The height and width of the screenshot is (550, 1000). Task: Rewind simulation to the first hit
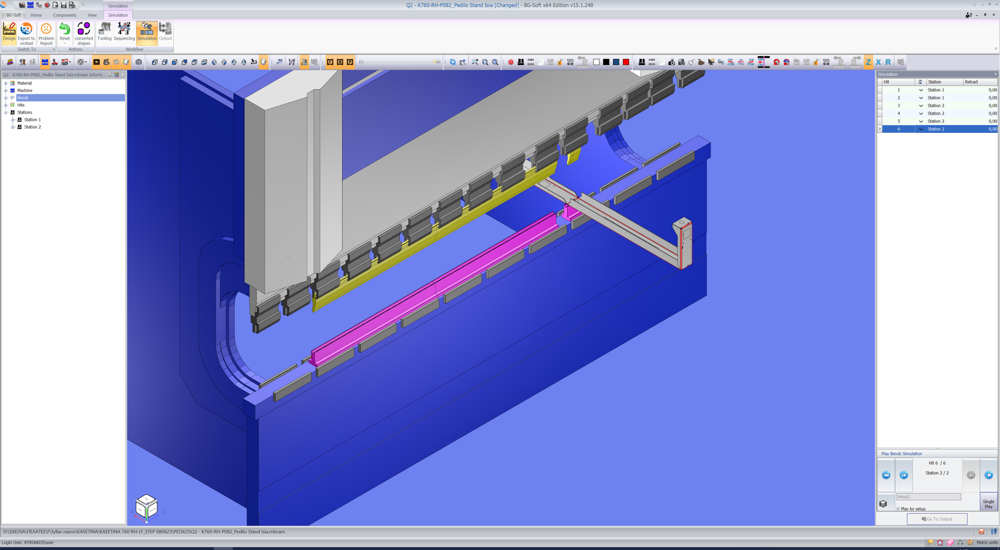click(886, 475)
